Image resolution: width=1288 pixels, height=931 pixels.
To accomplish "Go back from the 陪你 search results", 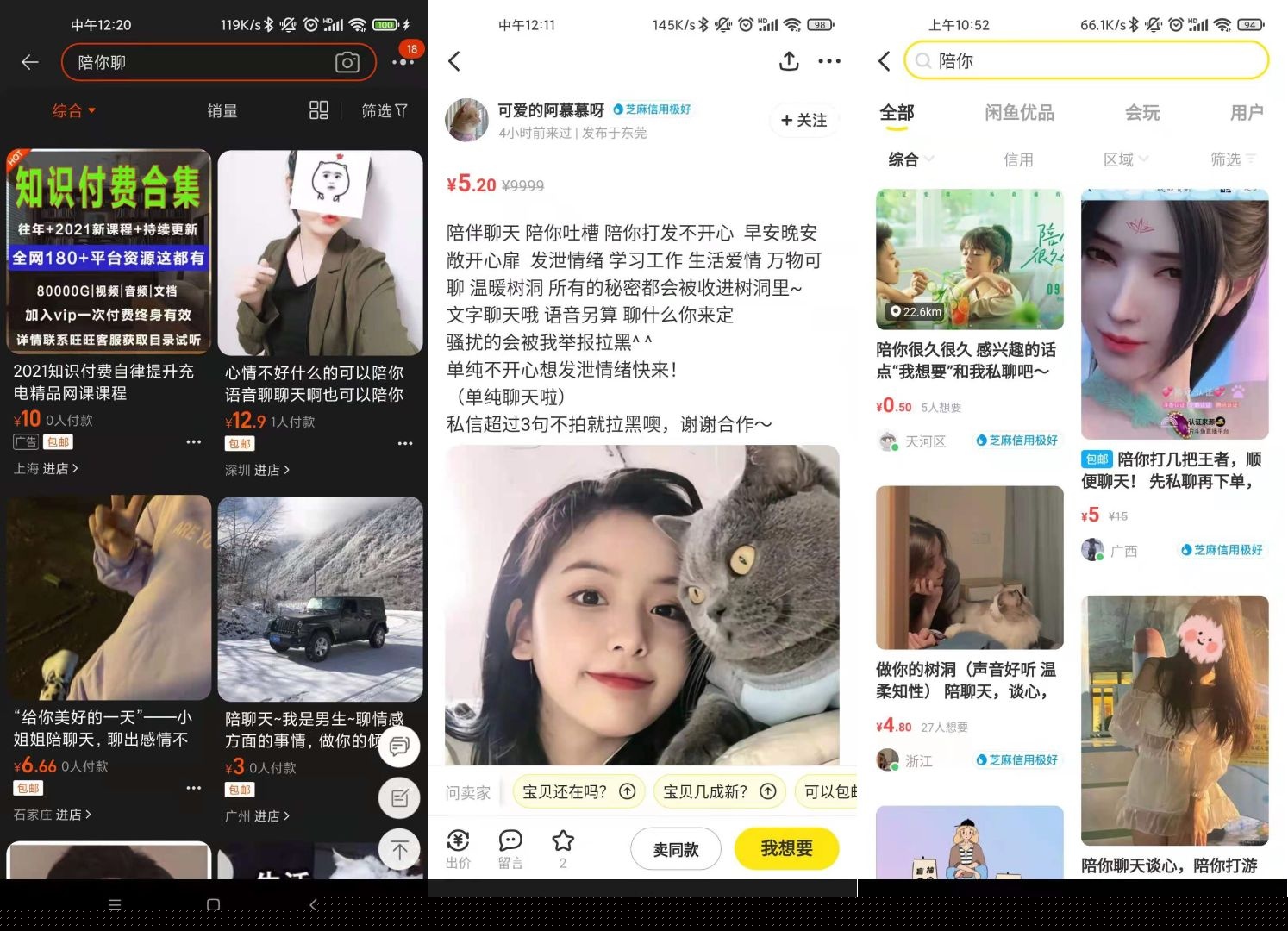I will tap(884, 61).
